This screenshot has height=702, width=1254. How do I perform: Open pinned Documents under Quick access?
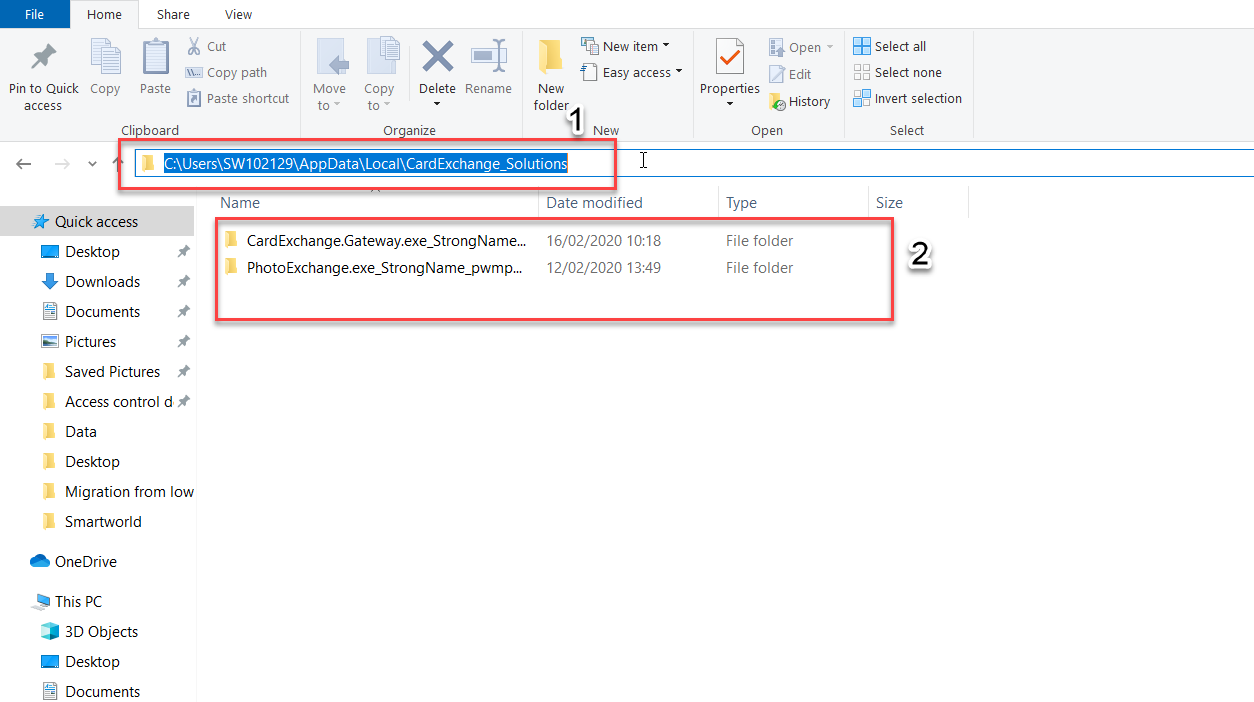102,311
